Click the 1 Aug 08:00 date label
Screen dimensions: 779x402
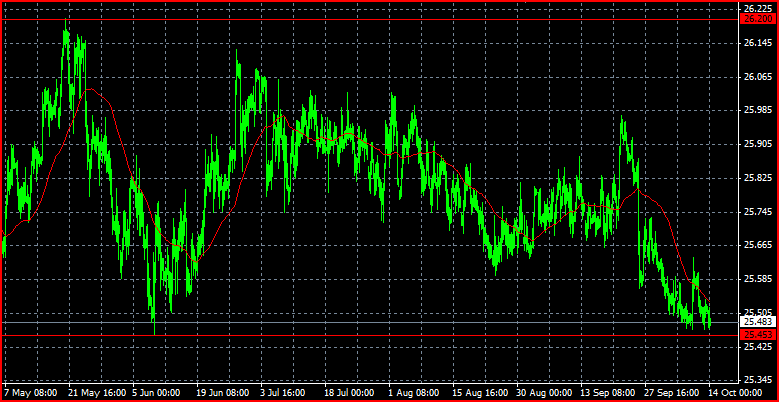pos(415,392)
